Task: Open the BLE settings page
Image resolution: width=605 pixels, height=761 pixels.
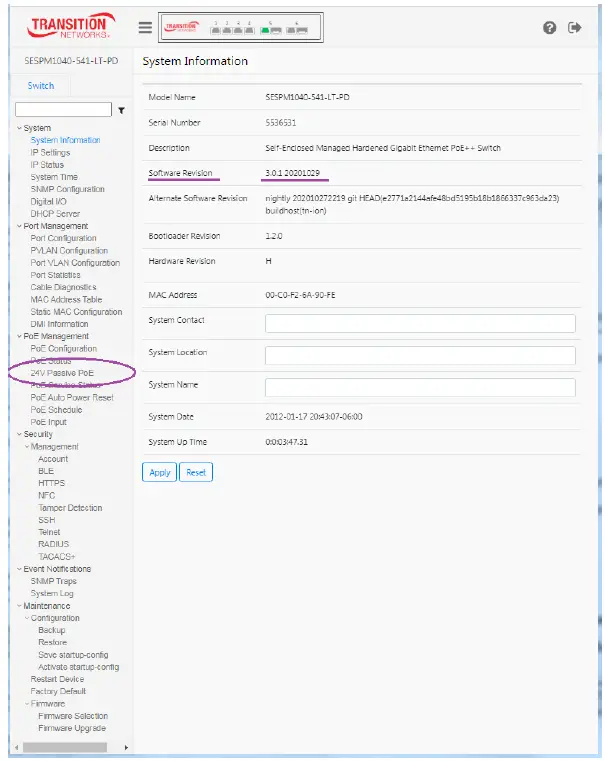Action: click(x=46, y=471)
